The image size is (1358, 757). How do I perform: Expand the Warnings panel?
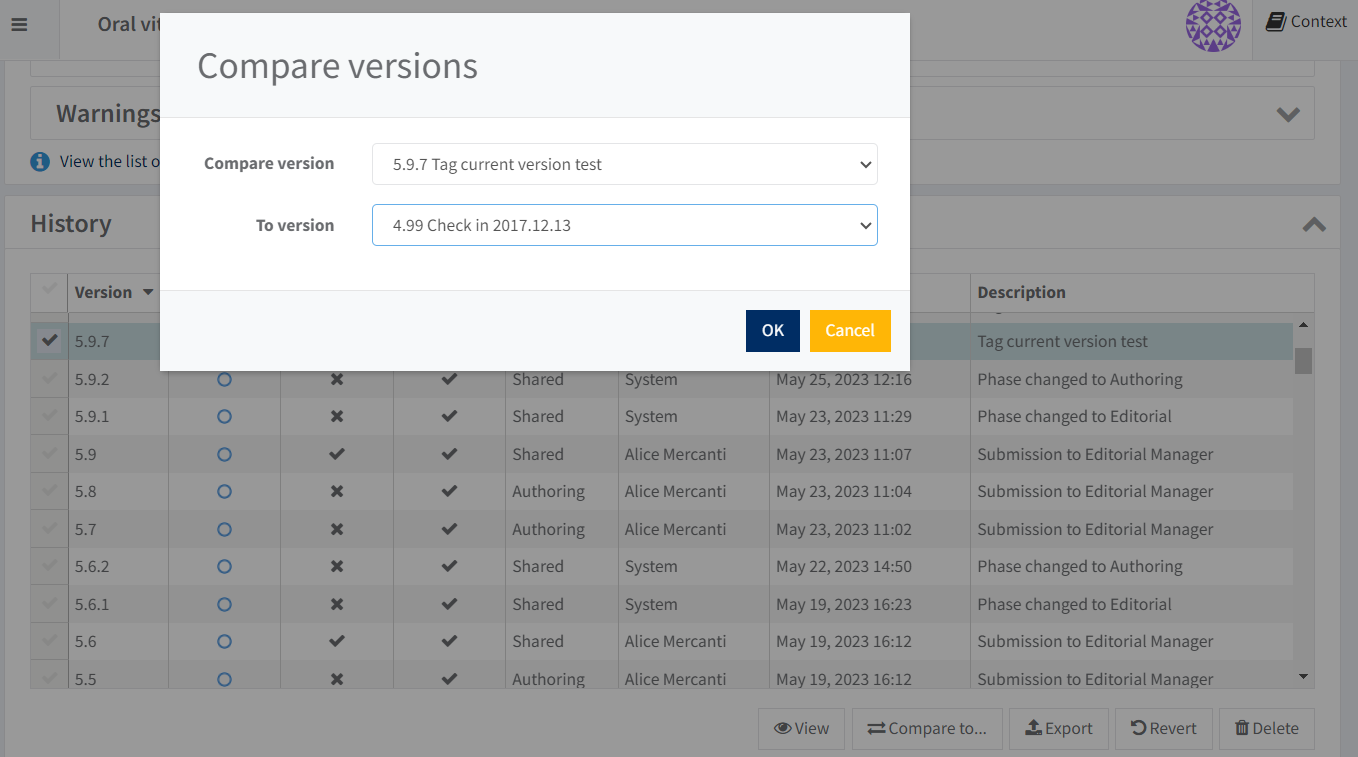[1288, 114]
